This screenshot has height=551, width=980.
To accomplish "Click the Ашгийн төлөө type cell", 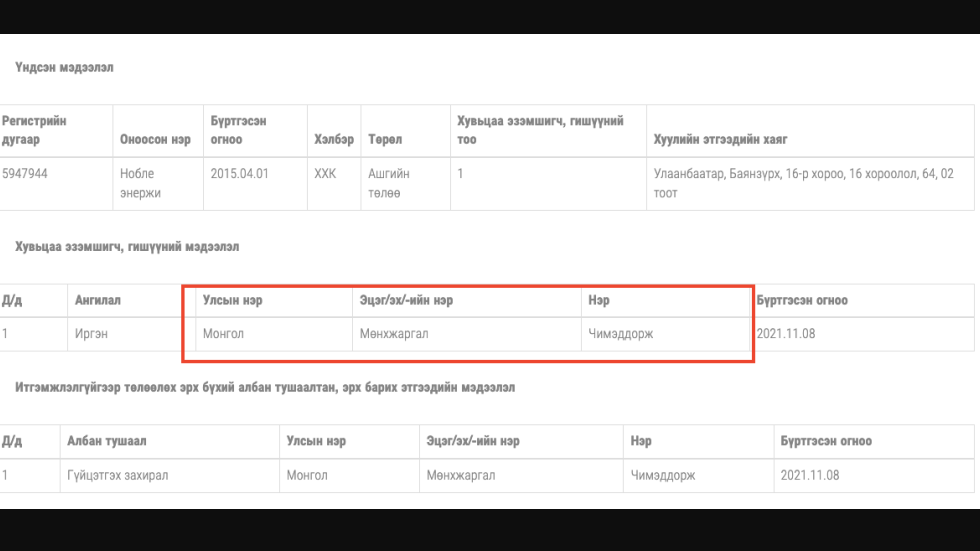I will (x=389, y=182).
